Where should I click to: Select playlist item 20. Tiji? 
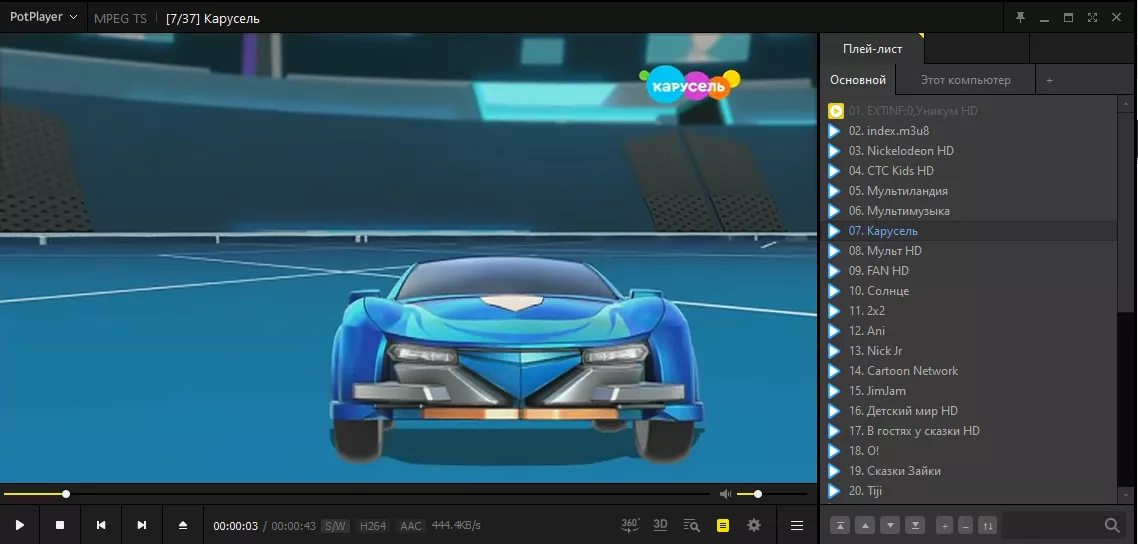pyautogui.click(x=968, y=490)
